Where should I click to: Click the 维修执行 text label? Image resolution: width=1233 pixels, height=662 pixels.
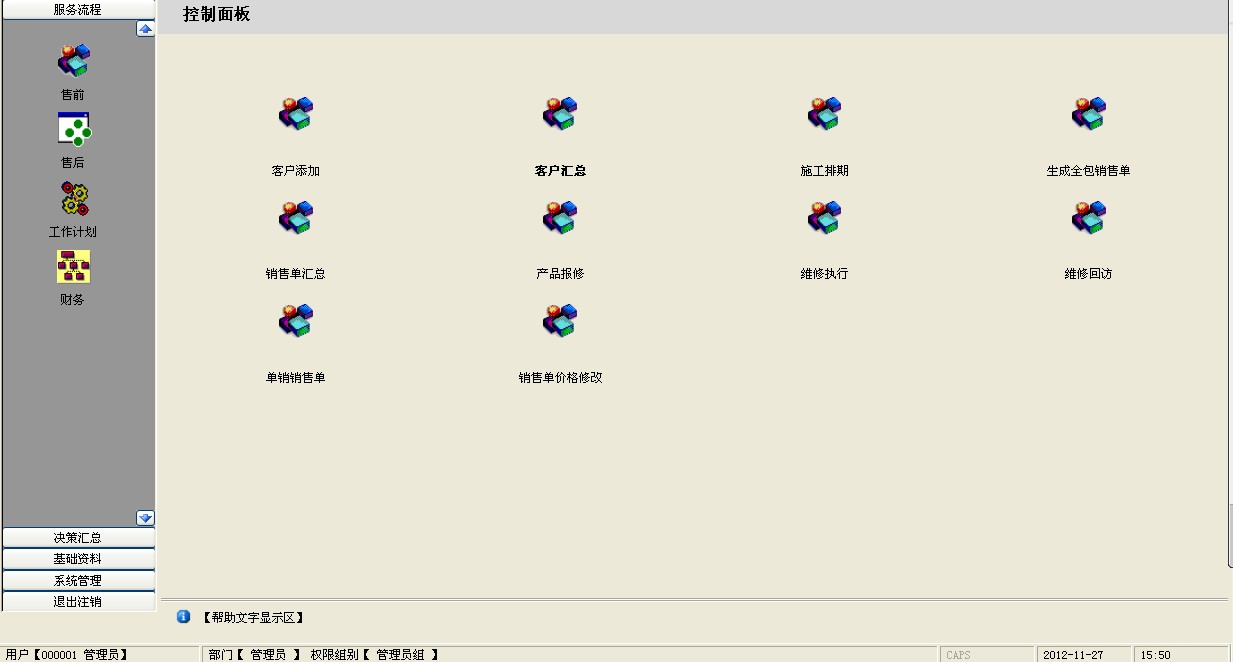(x=825, y=274)
